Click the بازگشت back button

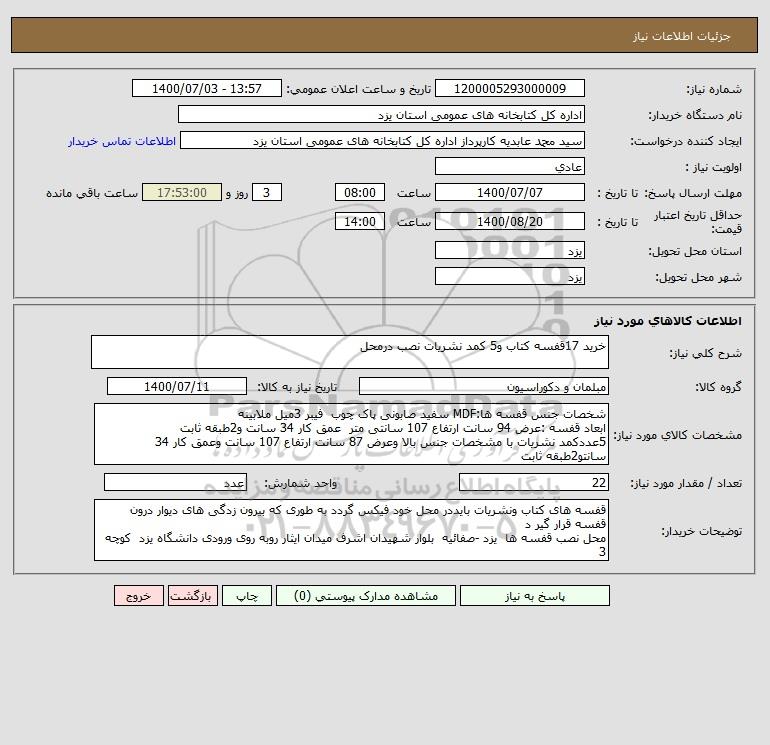coord(192,596)
